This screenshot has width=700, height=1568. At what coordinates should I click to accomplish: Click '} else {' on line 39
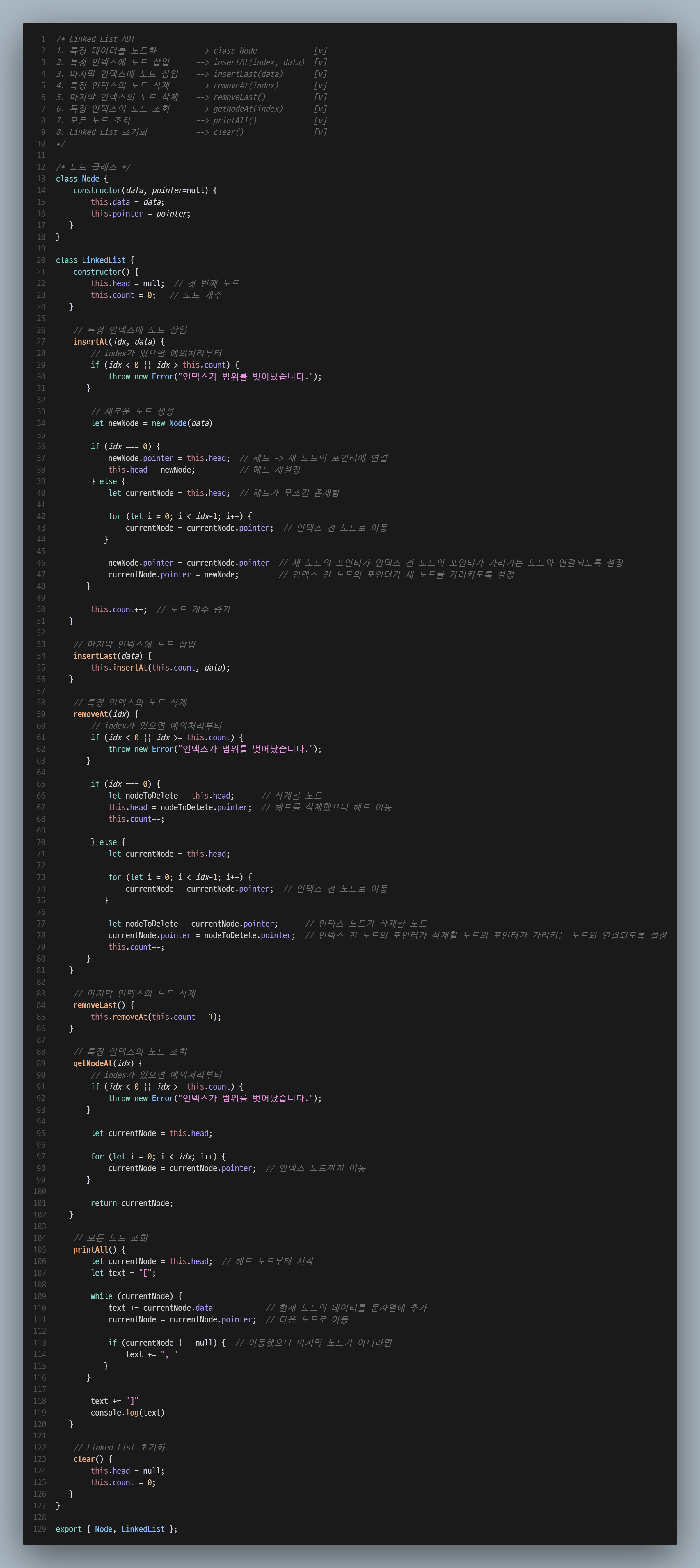108,481
